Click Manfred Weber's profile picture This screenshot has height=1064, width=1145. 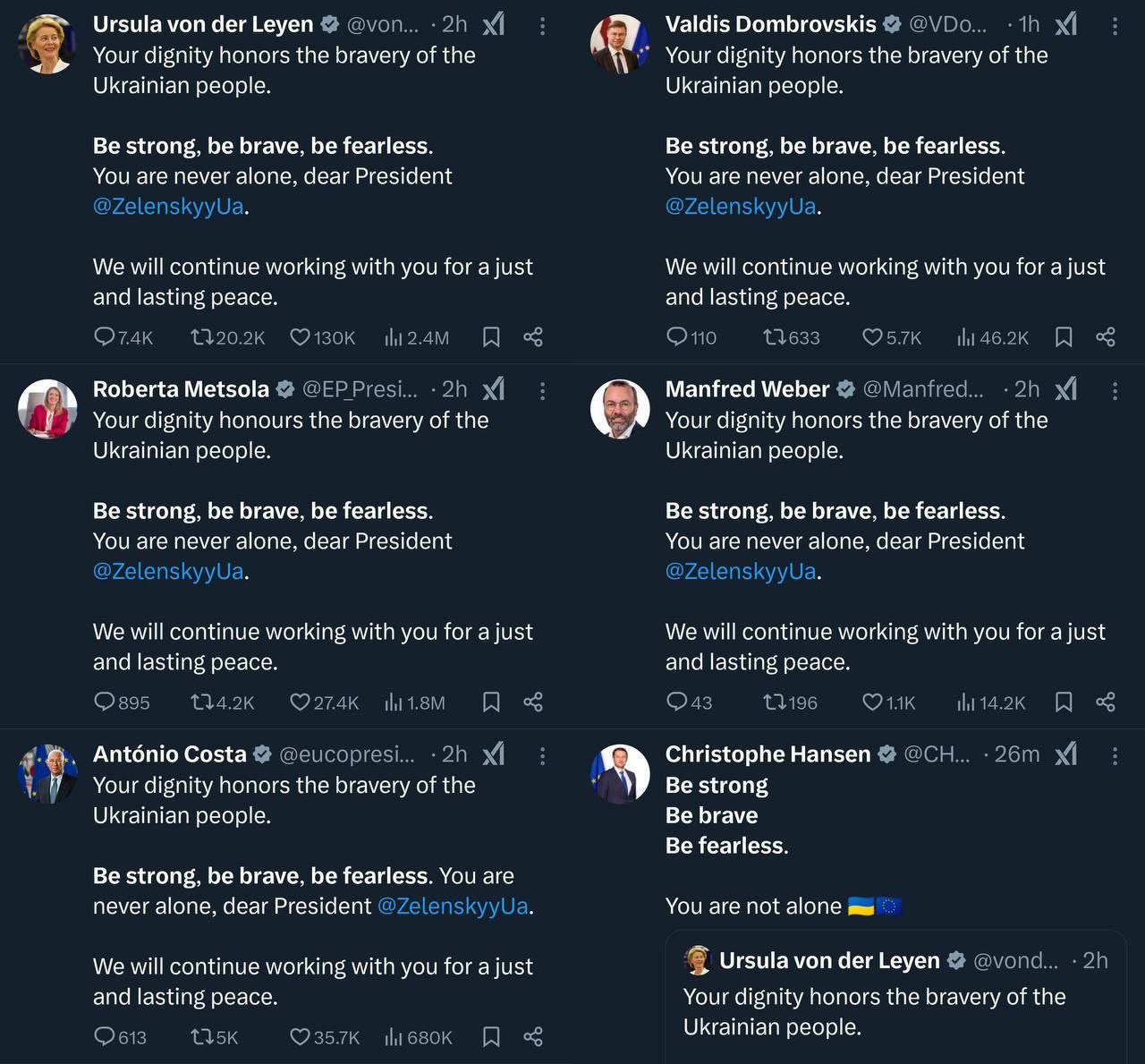pos(620,409)
